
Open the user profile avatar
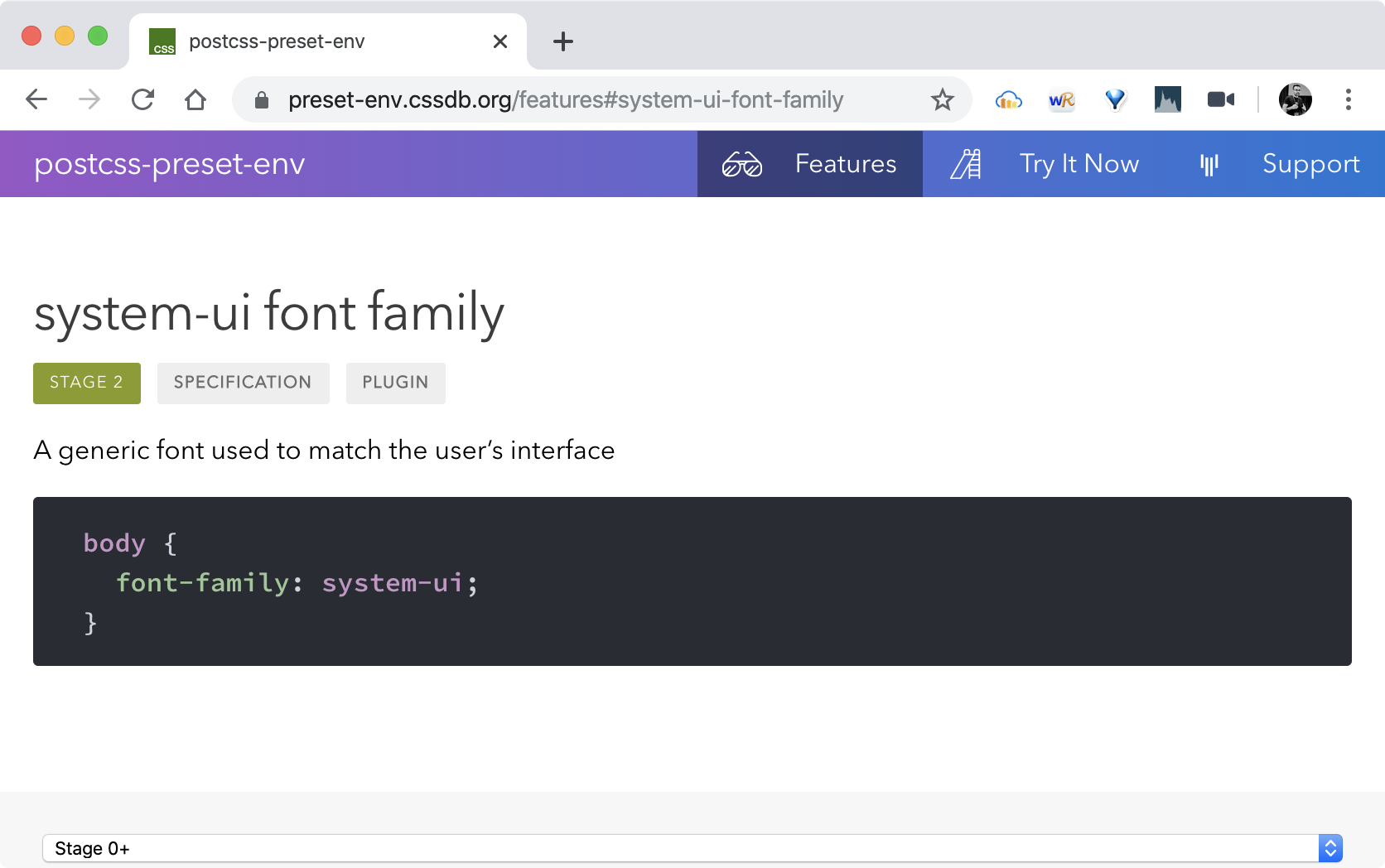1296,99
